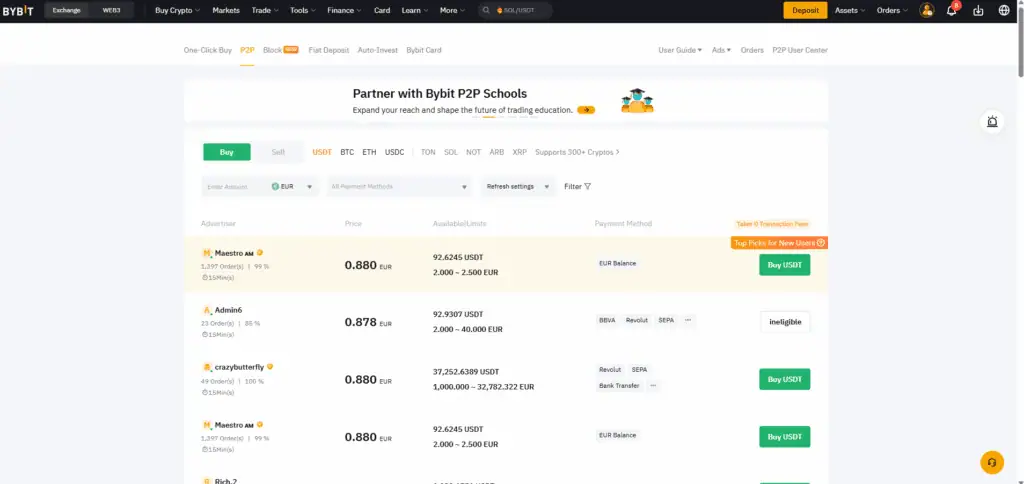This screenshot has width=1024, height=484.
Task: Select the Buy toggle button
Action: tap(227, 152)
